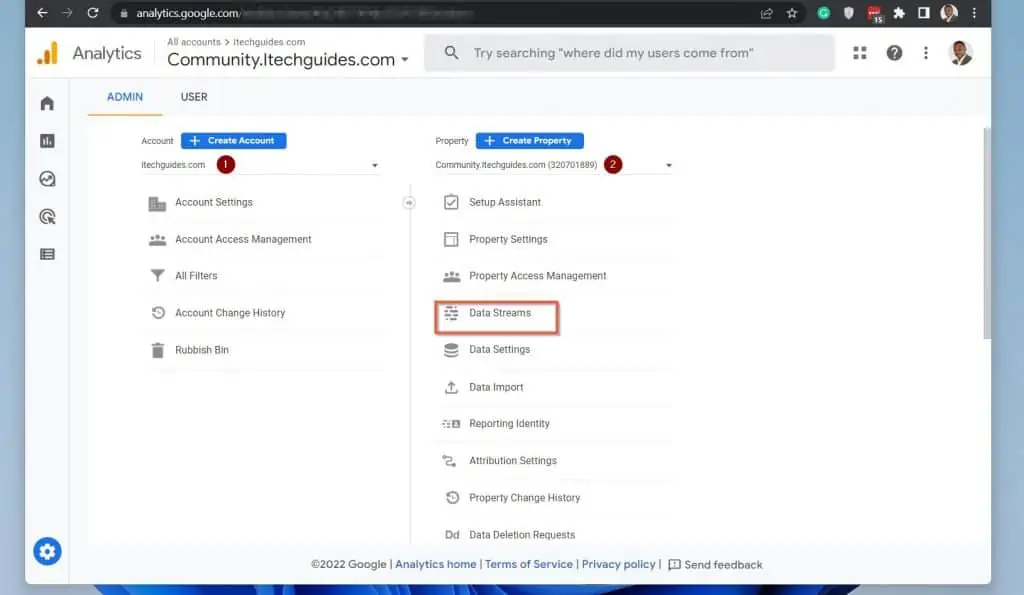The width and height of the screenshot is (1024, 595).
Task: Open the Explore icon in left sidebar
Action: (x=47, y=179)
